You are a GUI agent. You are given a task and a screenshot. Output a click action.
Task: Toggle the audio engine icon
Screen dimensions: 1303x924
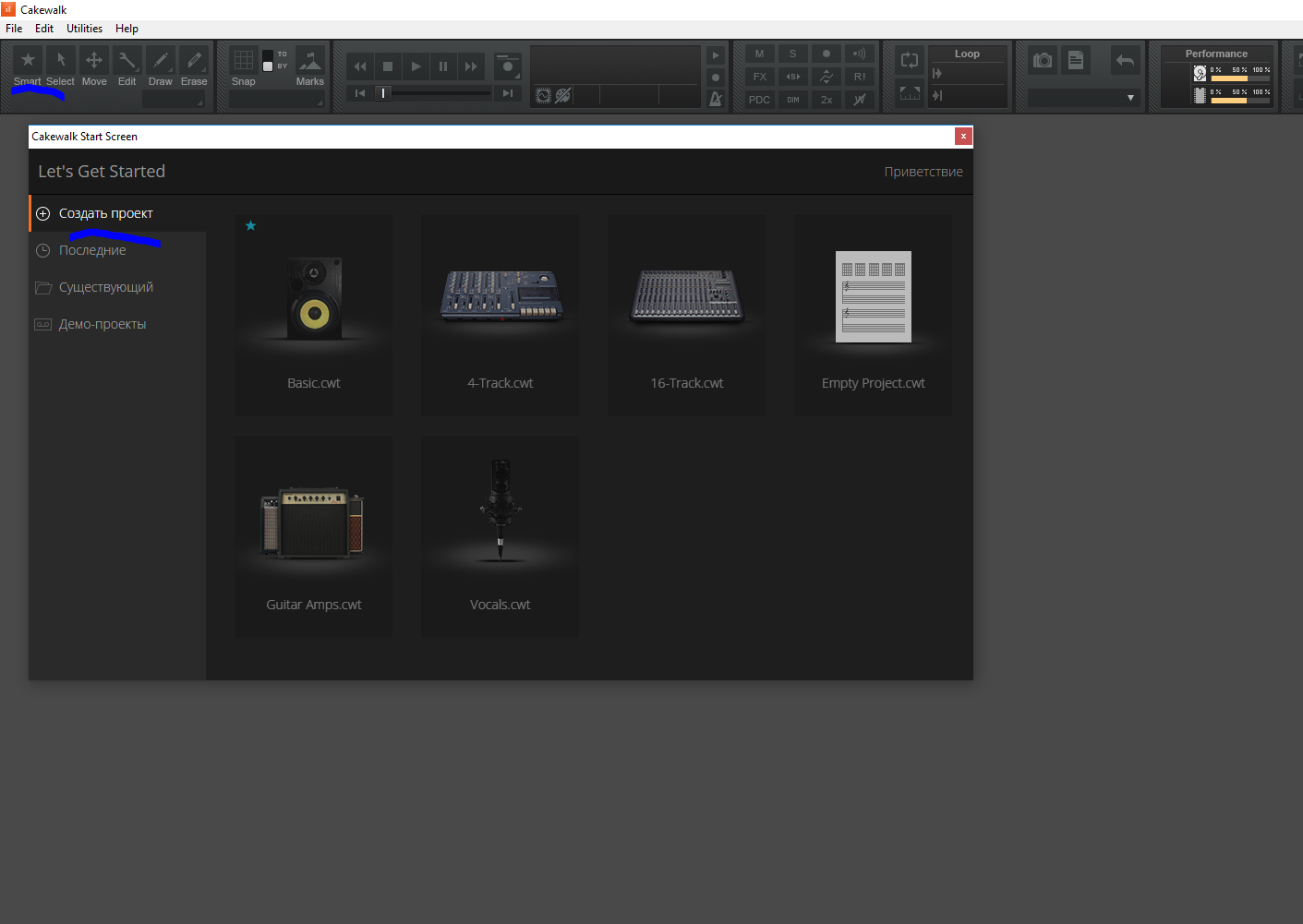pos(544,95)
